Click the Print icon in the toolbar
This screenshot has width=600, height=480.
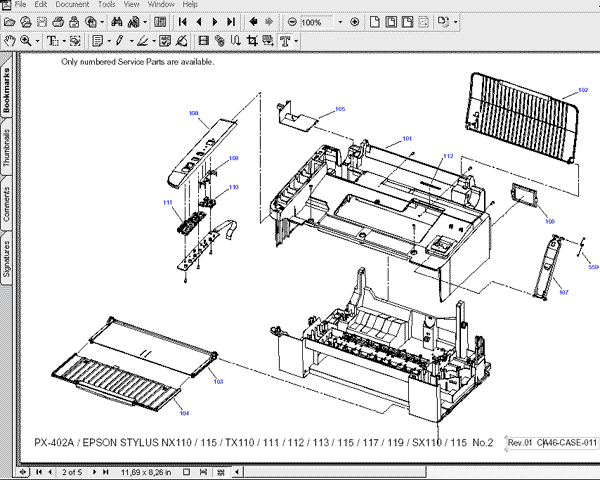(58, 22)
